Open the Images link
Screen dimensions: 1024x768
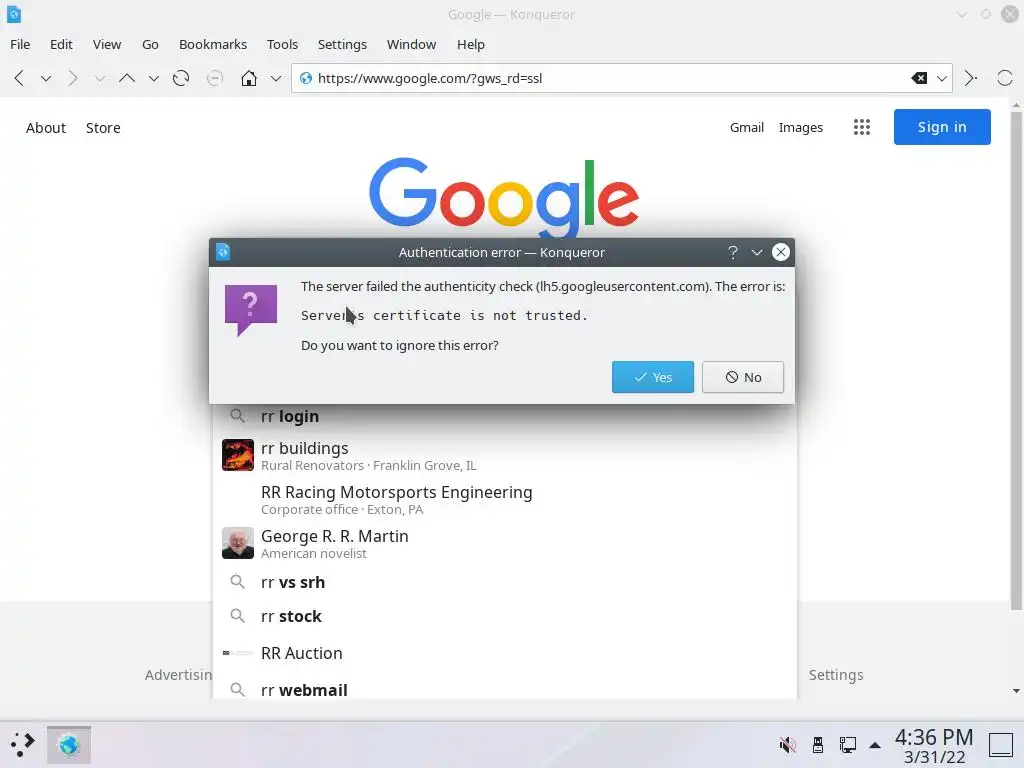coord(801,127)
